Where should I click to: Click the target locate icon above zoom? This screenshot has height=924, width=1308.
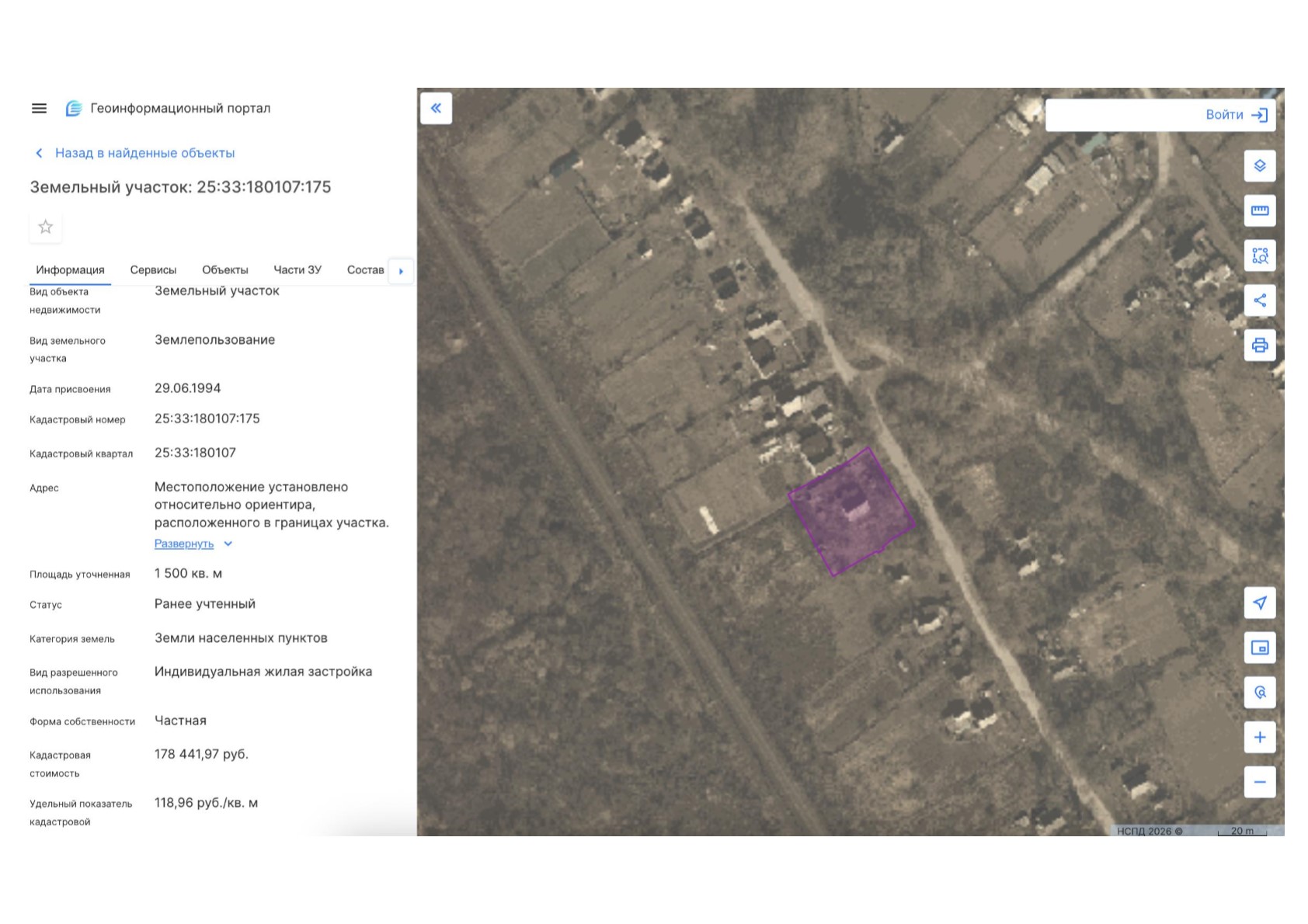pos(1259,693)
